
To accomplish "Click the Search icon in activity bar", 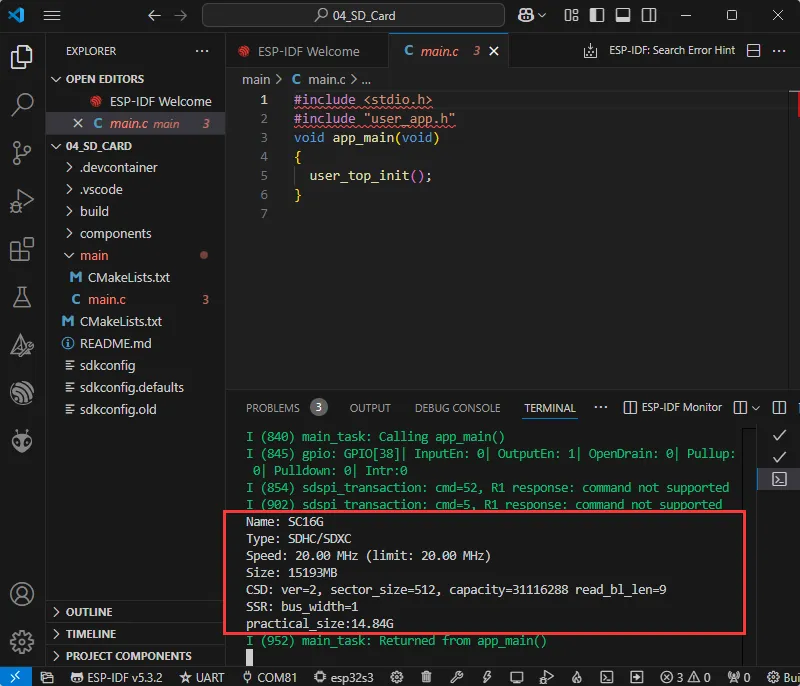I will click(22, 104).
